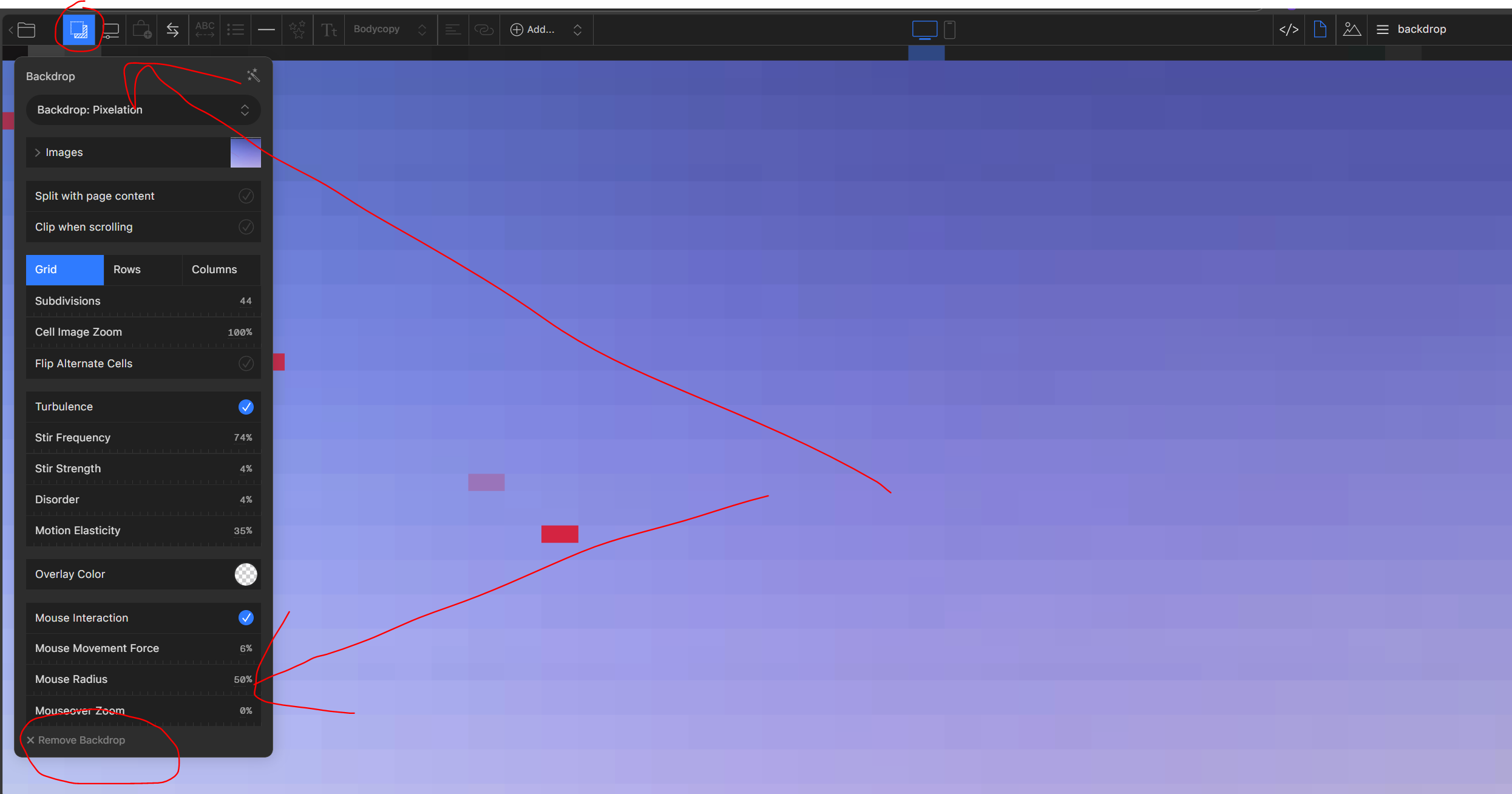This screenshot has width=1512, height=794.
Task: Click the page document icon
Action: pos(1320,29)
